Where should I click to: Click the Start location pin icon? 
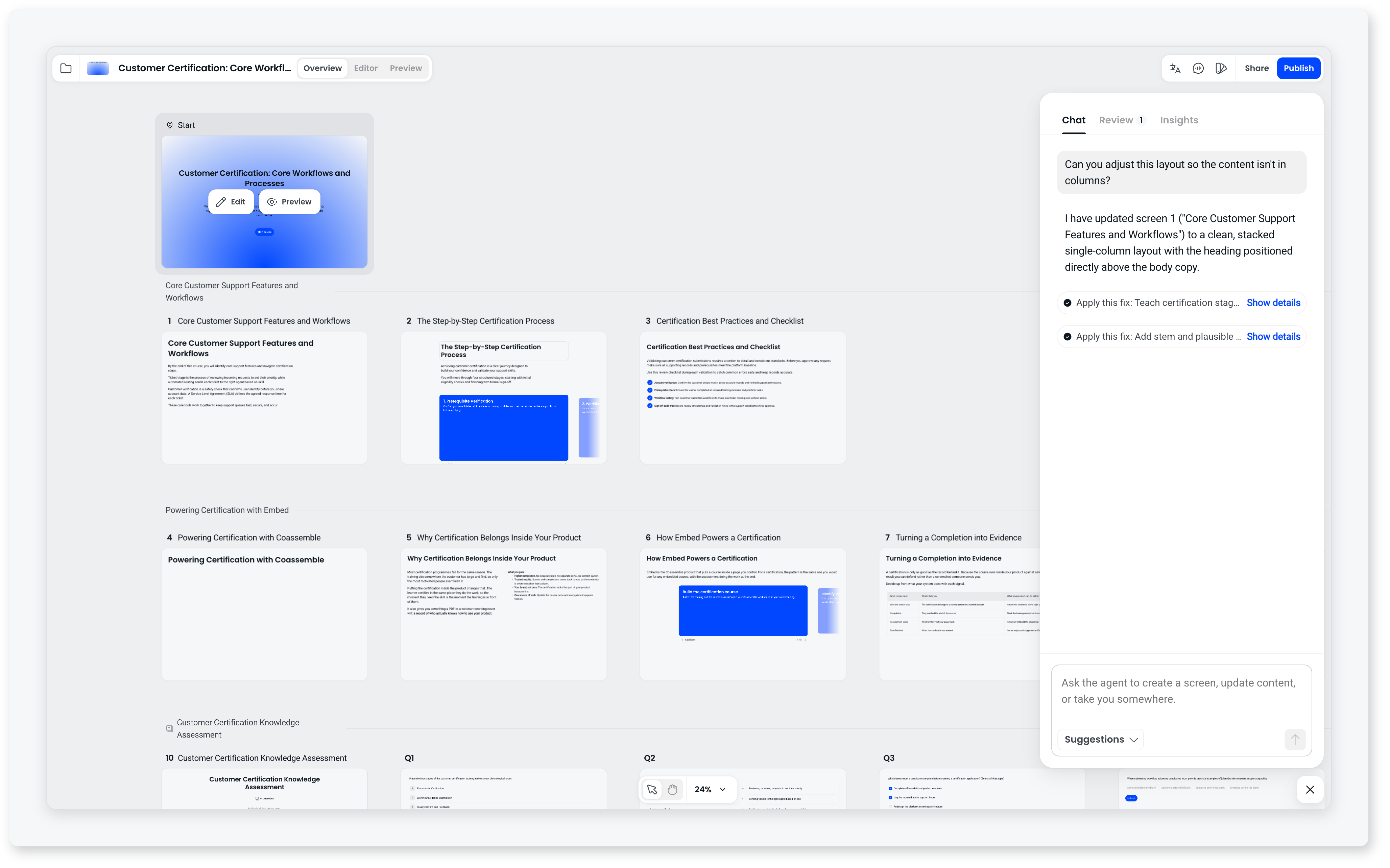[x=170, y=125]
